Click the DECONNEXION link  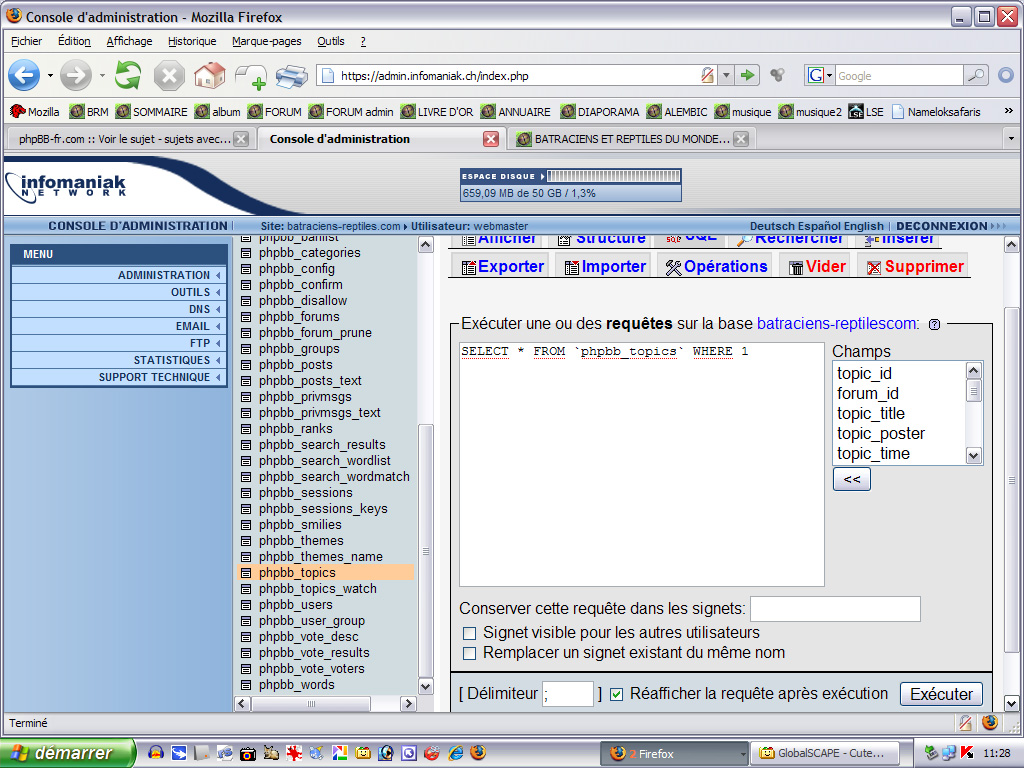tap(941, 226)
